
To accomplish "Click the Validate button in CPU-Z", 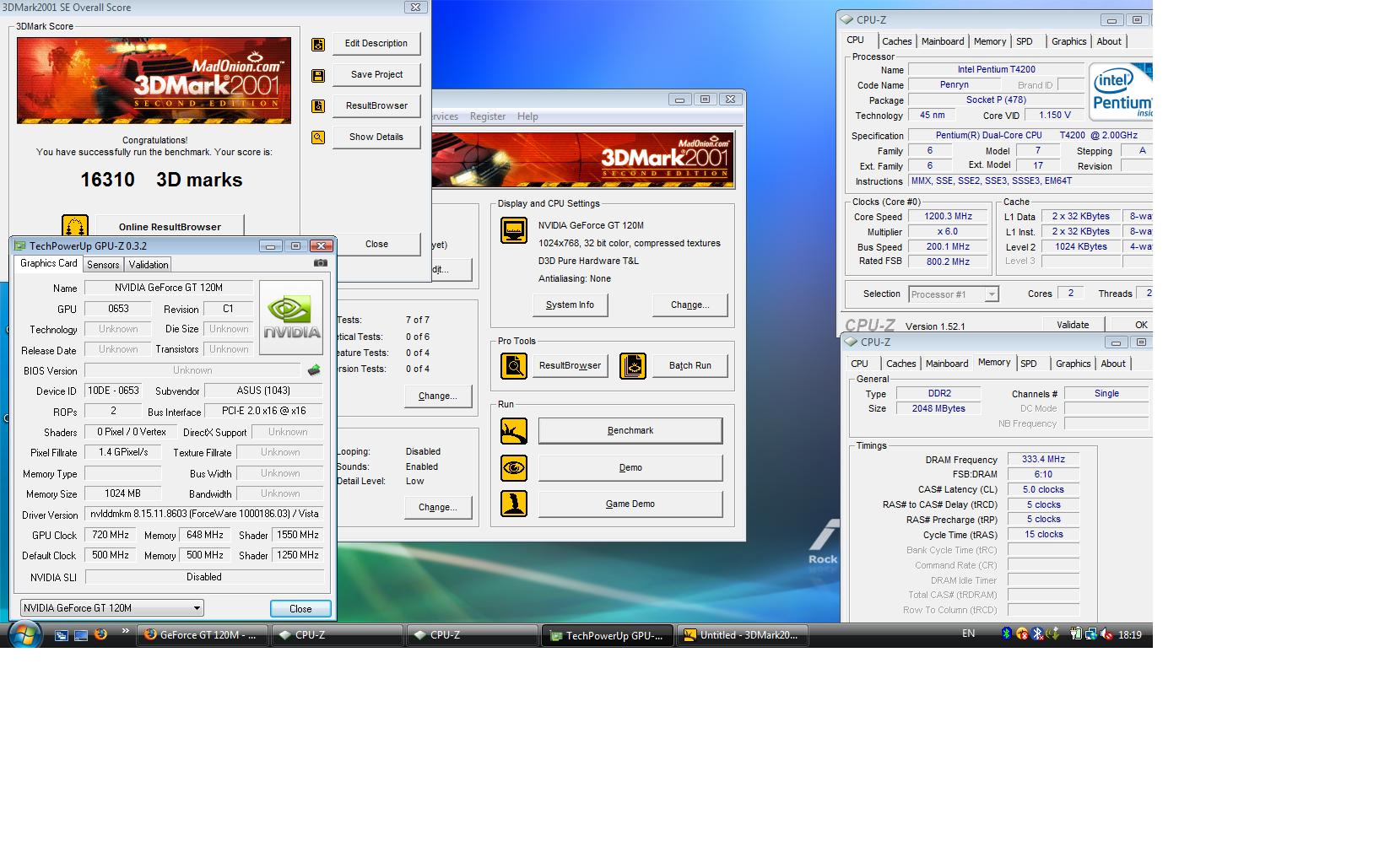I will click(1073, 325).
